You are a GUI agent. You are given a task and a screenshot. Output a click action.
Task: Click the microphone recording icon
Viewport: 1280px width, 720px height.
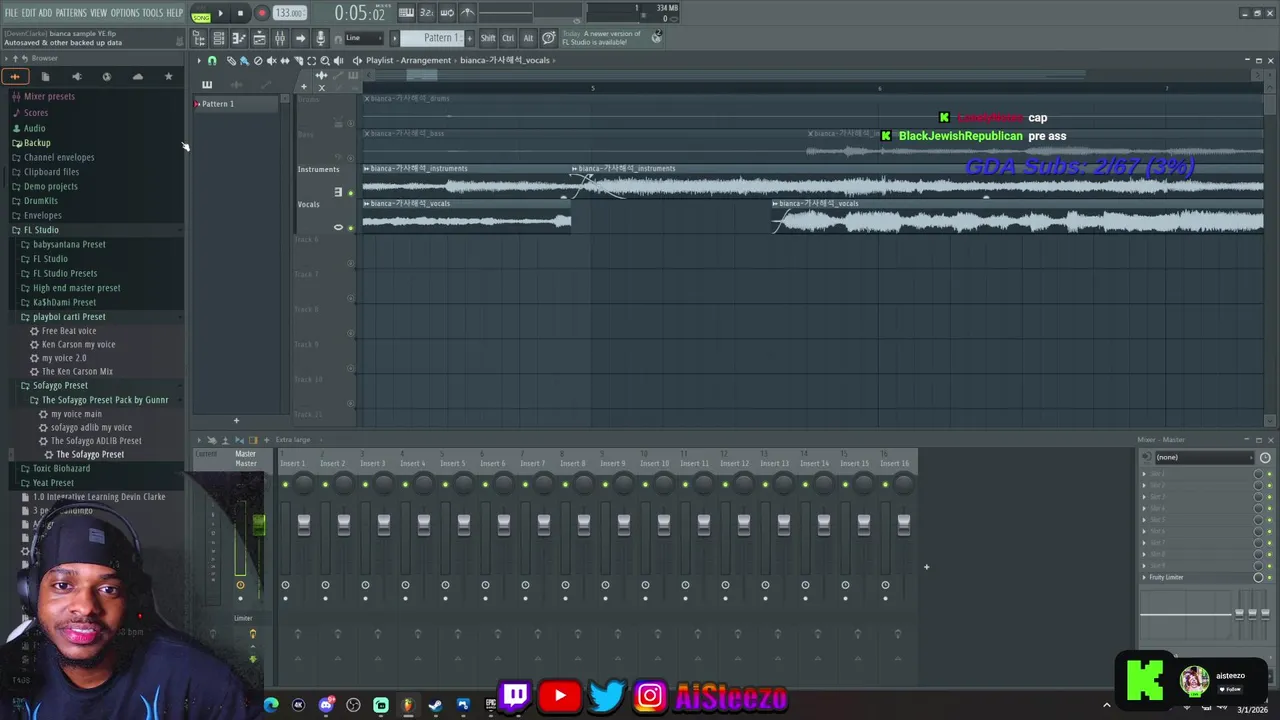(x=321, y=38)
